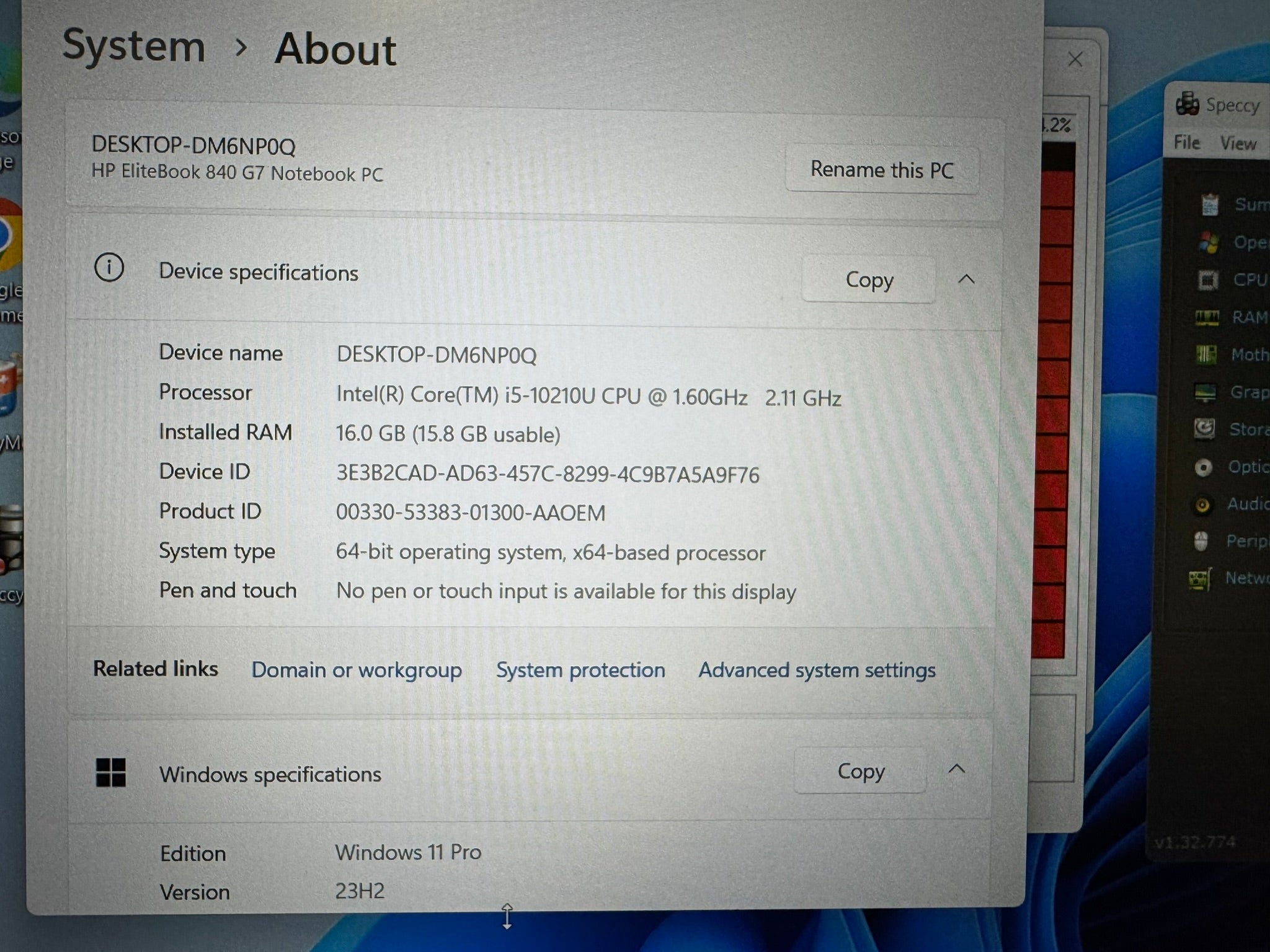This screenshot has width=1270, height=952.
Task: Collapse the Windows specifications section
Action: point(957,769)
